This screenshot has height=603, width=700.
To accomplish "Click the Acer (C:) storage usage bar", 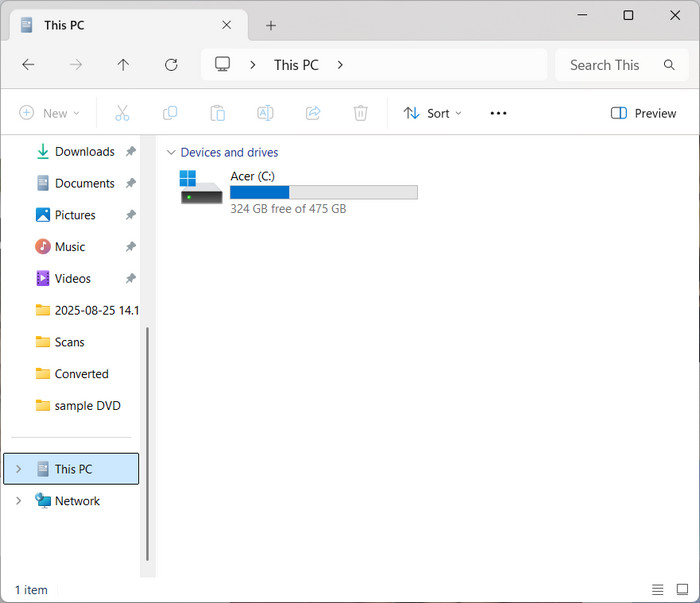I will click(x=324, y=192).
